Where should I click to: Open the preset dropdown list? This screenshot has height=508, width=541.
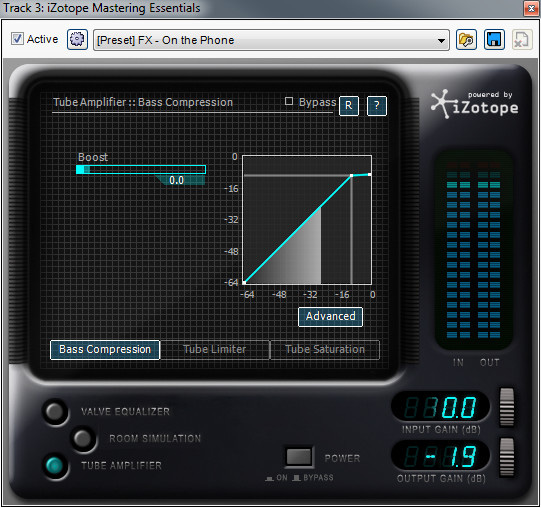coord(271,40)
